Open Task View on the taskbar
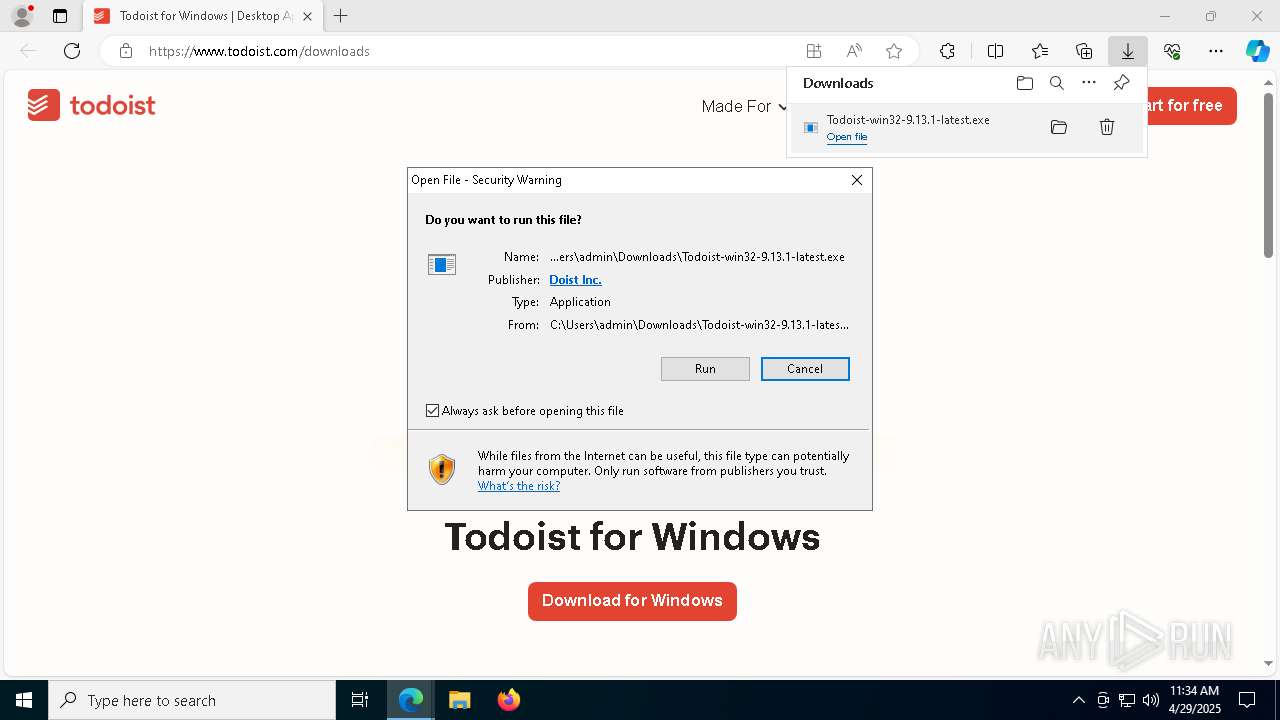Image resolution: width=1280 pixels, height=720 pixels. (x=360, y=700)
